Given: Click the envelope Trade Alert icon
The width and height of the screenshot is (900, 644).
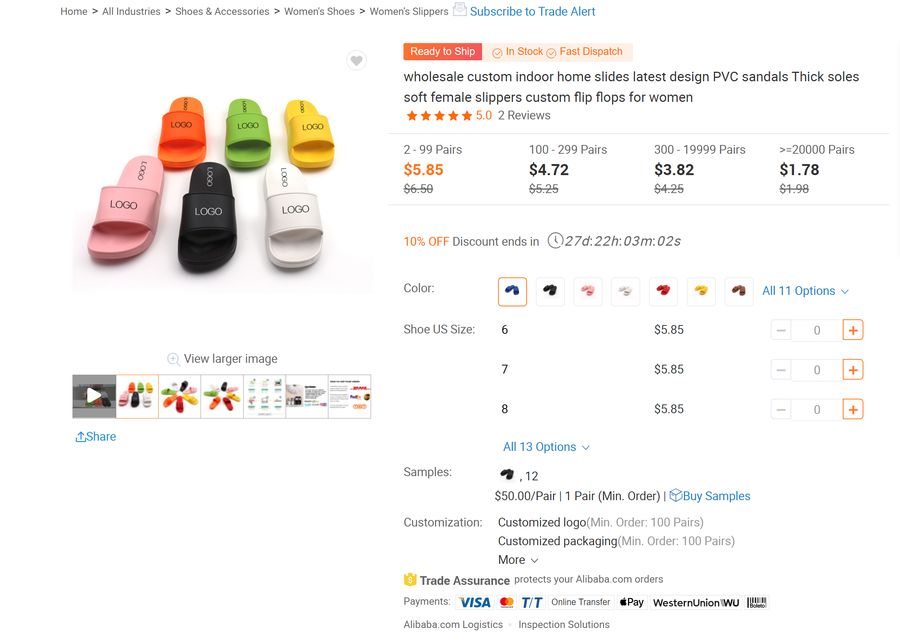Looking at the screenshot, I should click(460, 9).
